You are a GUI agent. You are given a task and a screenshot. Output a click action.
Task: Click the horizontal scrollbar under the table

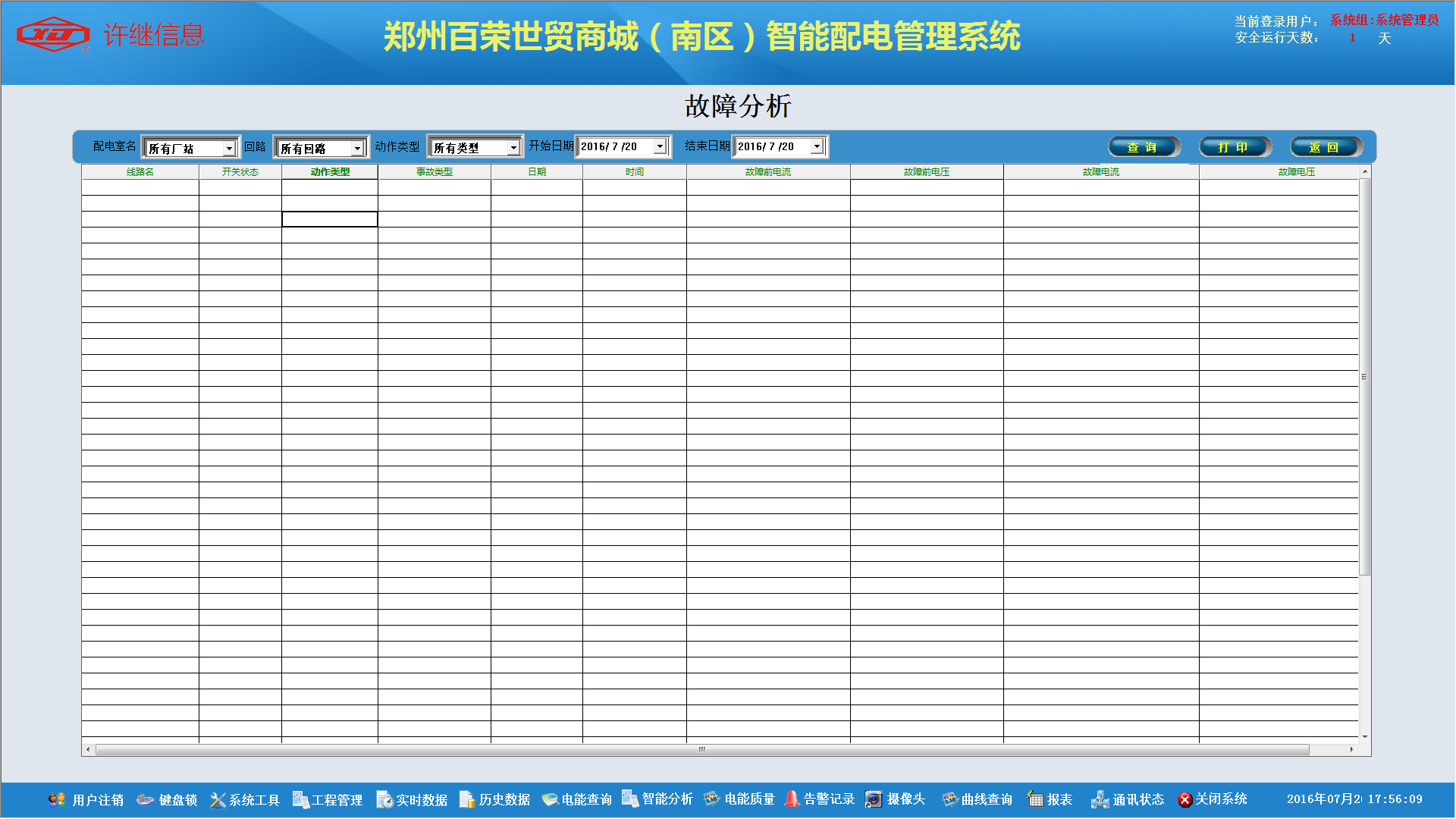coord(701,749)
